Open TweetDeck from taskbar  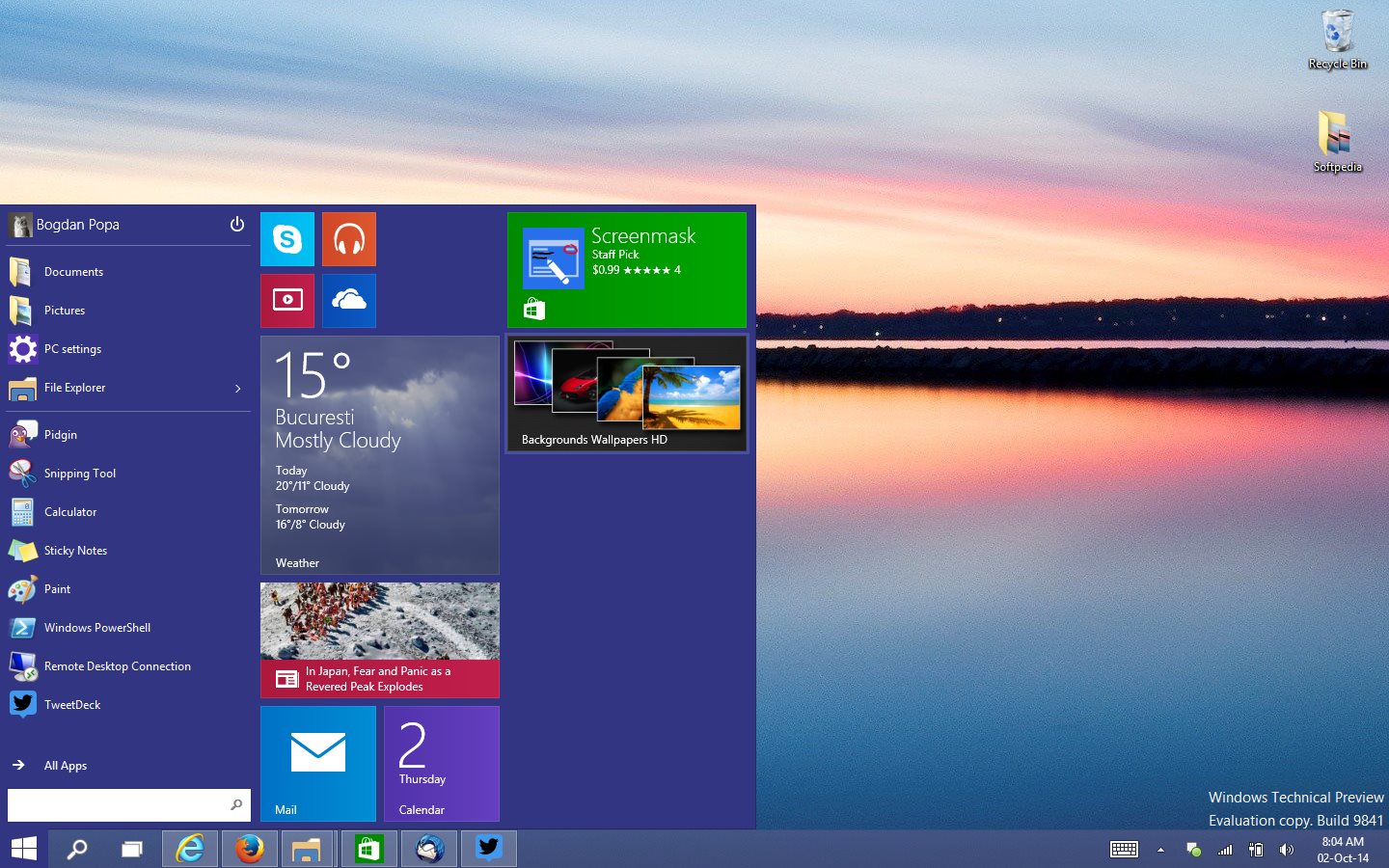[x=489, y=849]
